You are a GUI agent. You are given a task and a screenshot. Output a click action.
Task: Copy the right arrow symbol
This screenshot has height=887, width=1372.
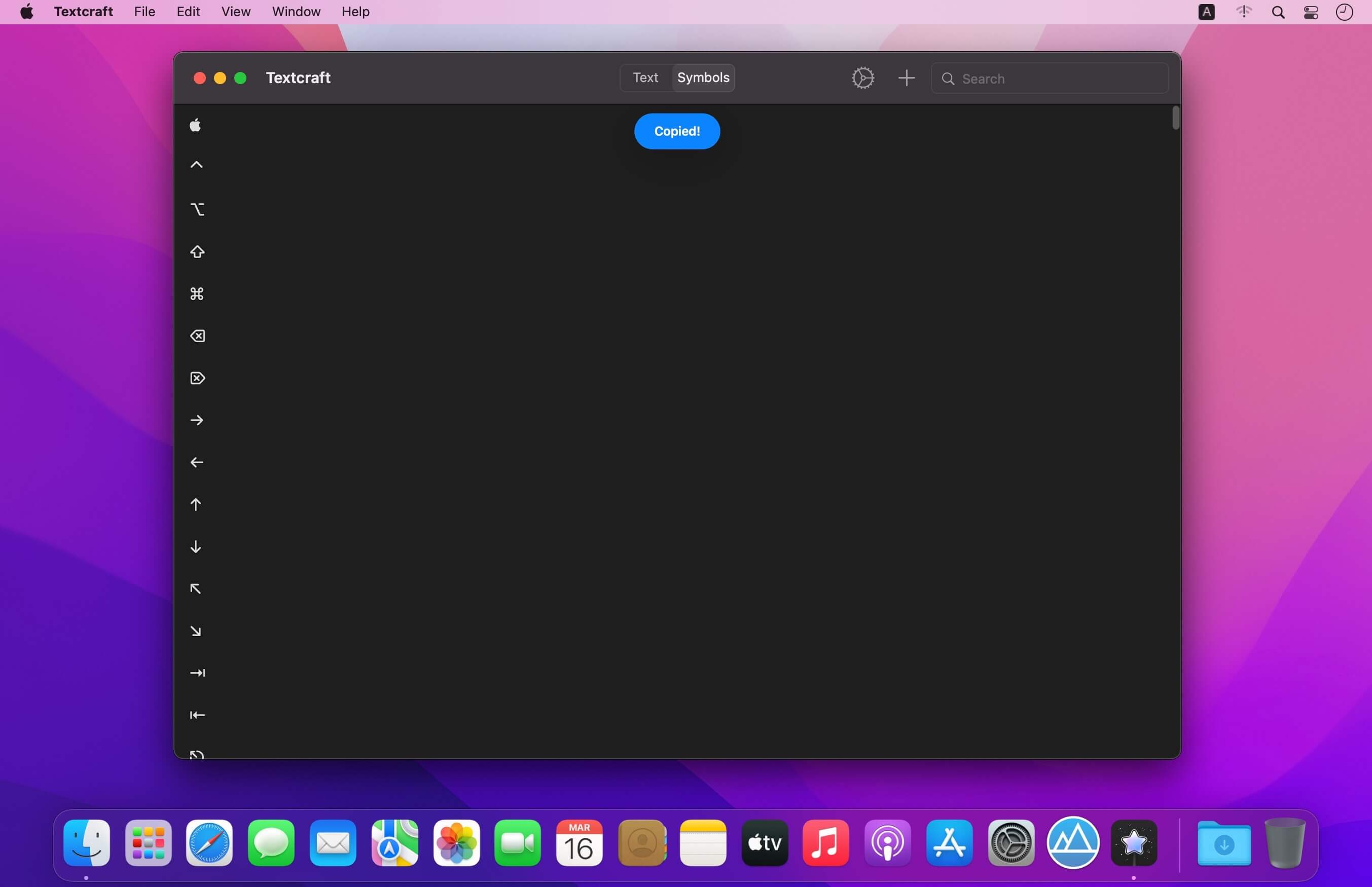tap(196, 421)
